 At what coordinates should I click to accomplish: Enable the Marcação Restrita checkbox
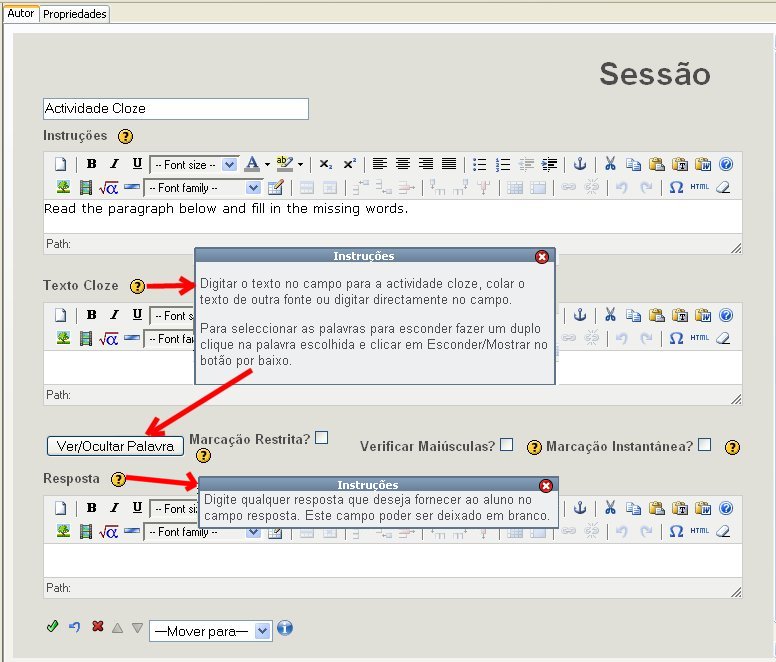pyautogui.click(x=321, y=437)
